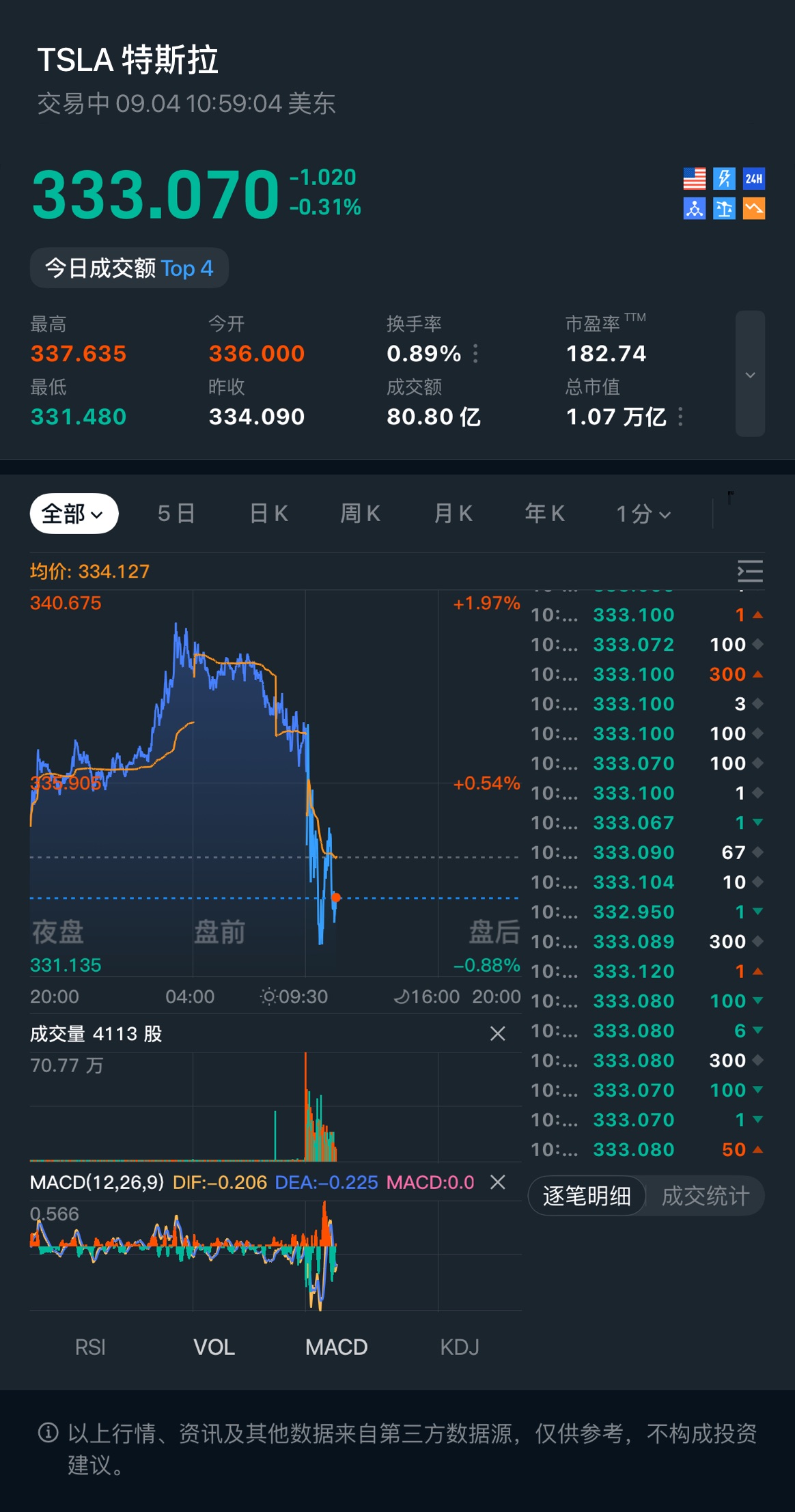Open the 1分 interval dropdown

(x=643, y=514)
